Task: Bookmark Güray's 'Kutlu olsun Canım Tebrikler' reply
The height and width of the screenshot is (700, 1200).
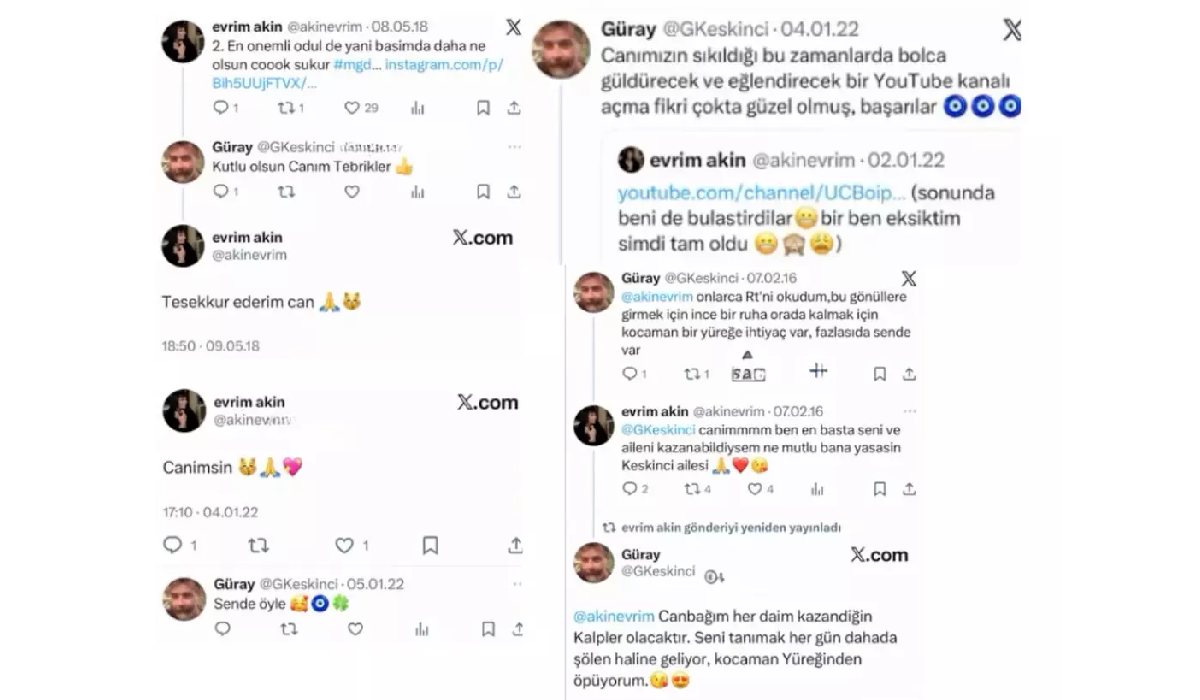Action: tap(483, 191)
